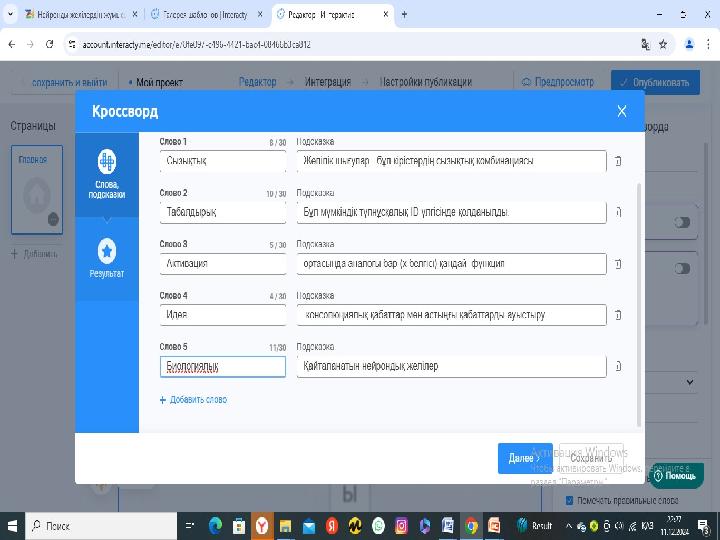Screen dimensions: 720x540
Task: Edit the Слово 3 field containing Активация
Action: pyautogui.click(x=223, y=264)
